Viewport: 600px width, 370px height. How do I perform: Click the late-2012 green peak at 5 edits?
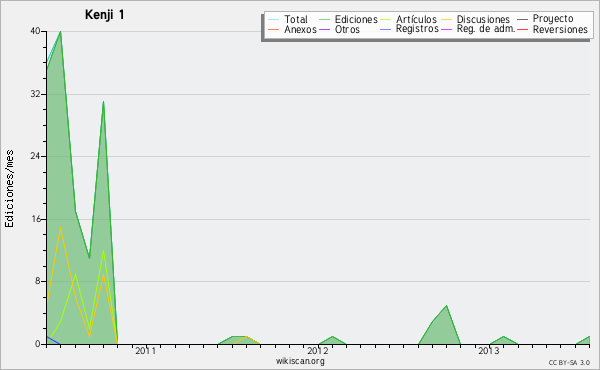click(x=446, y=306)
